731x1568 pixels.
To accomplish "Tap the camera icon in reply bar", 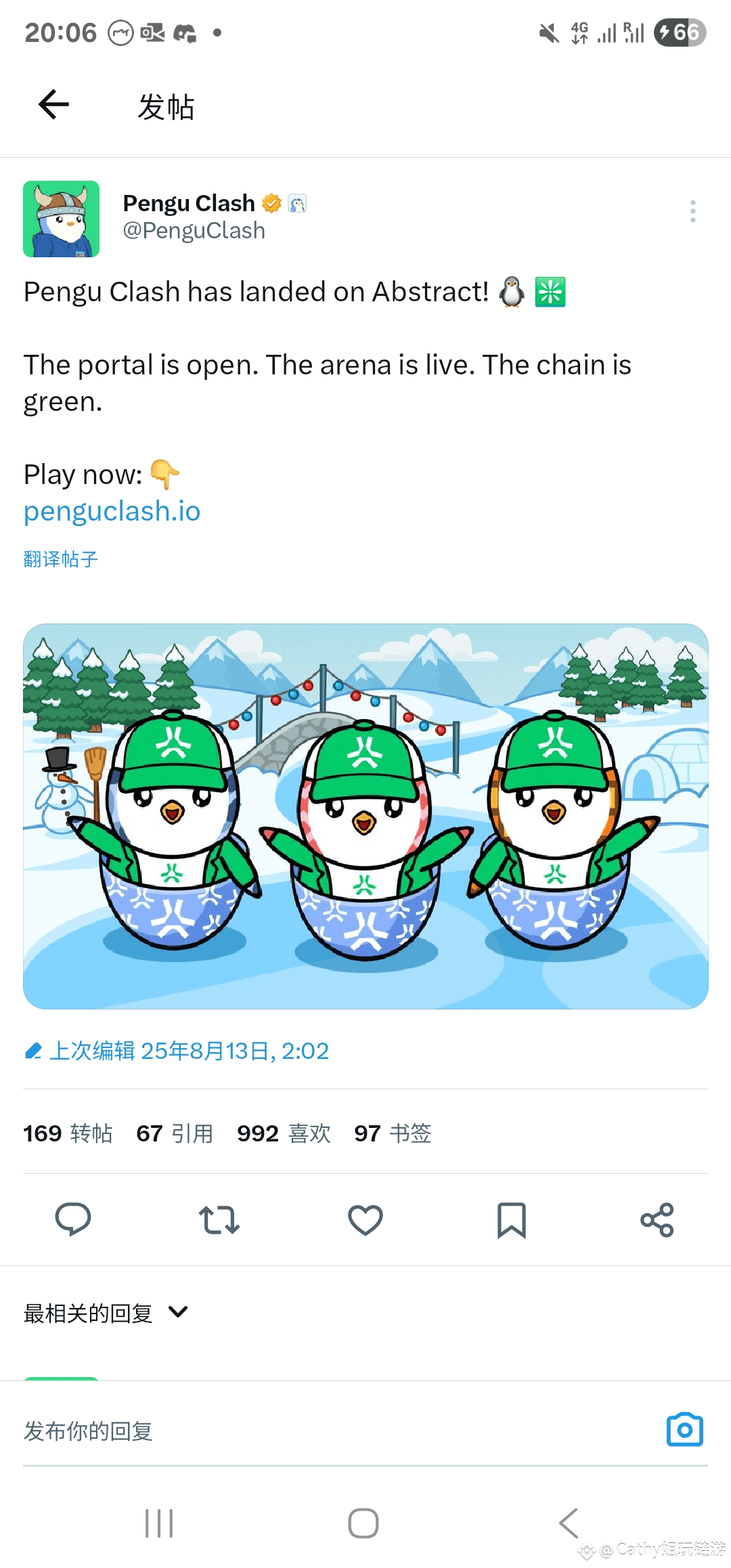I will point(685,1430).
